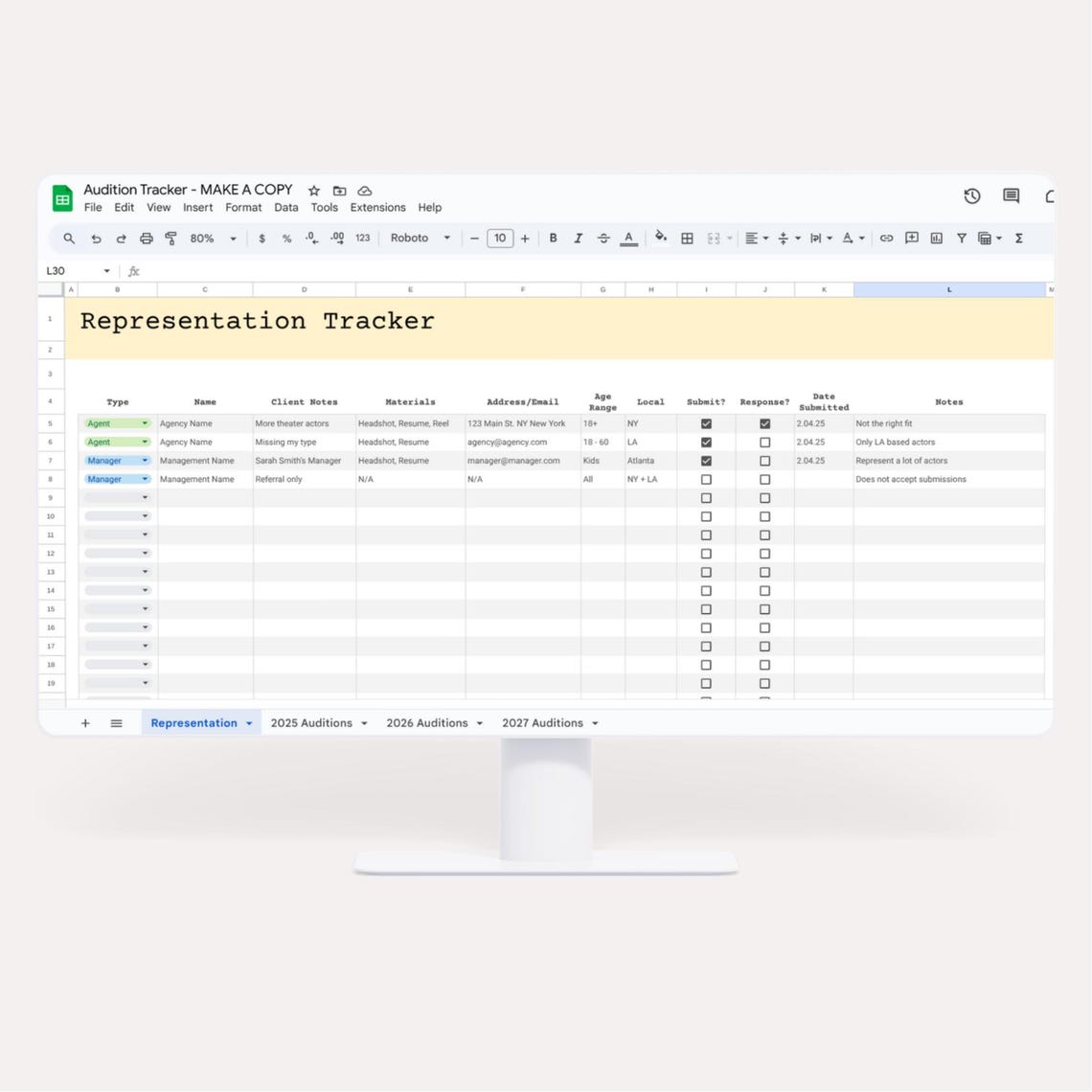Uncheck Response for the first Agent row

coord(764,422)
